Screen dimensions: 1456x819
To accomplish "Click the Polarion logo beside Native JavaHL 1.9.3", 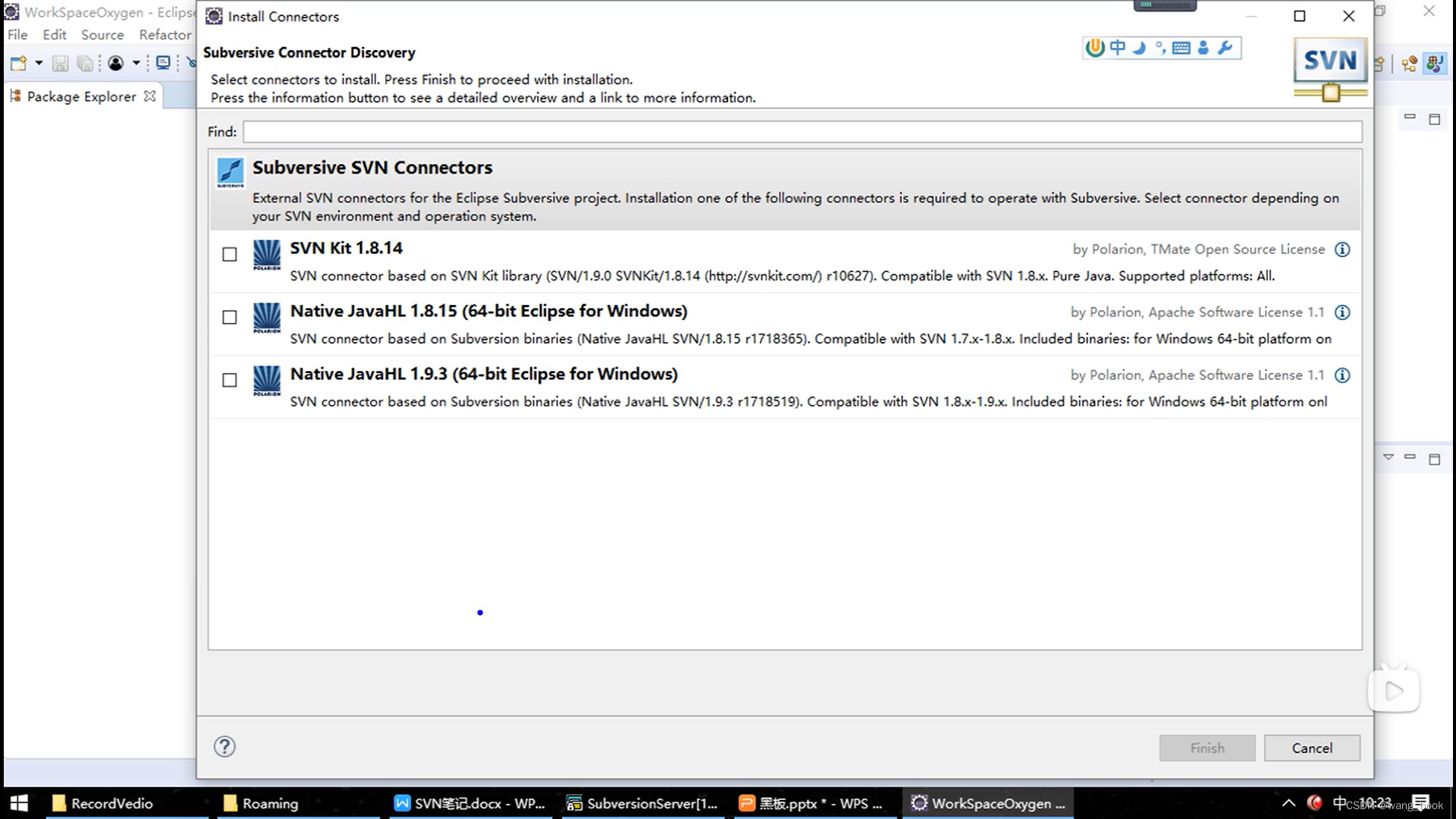I will click(266, 381).
